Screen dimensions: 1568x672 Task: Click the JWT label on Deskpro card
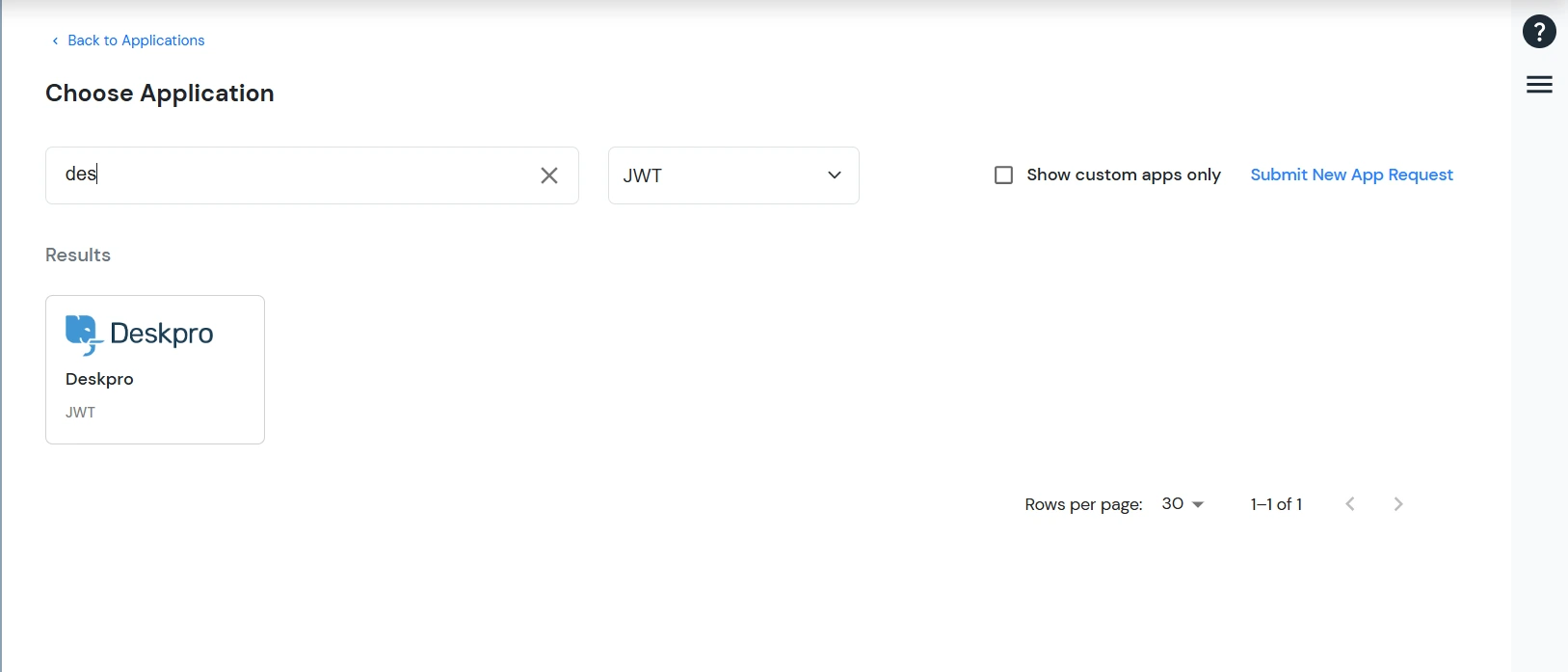80,413
